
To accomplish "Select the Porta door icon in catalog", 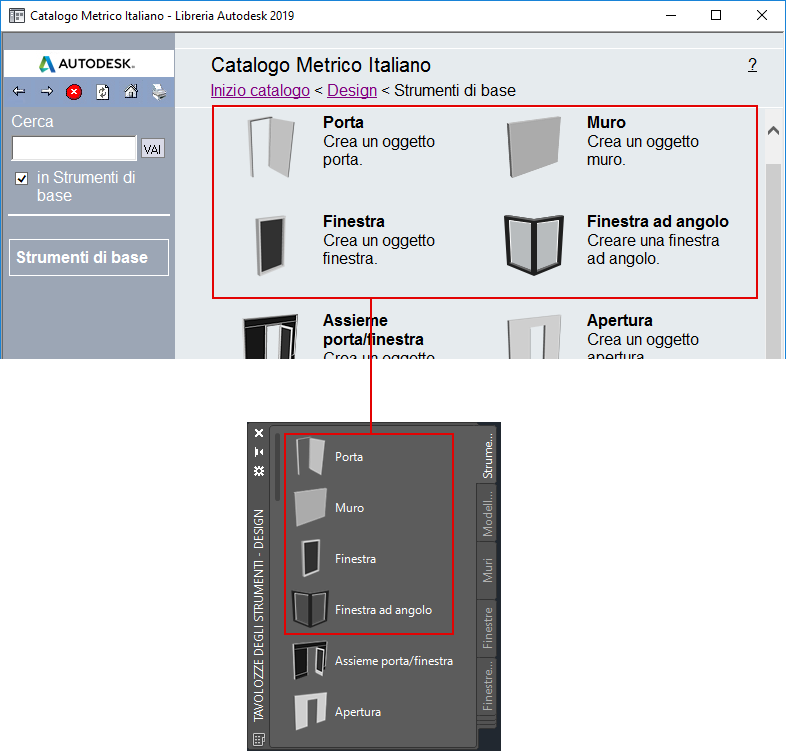I will click(x=272, y=147).
